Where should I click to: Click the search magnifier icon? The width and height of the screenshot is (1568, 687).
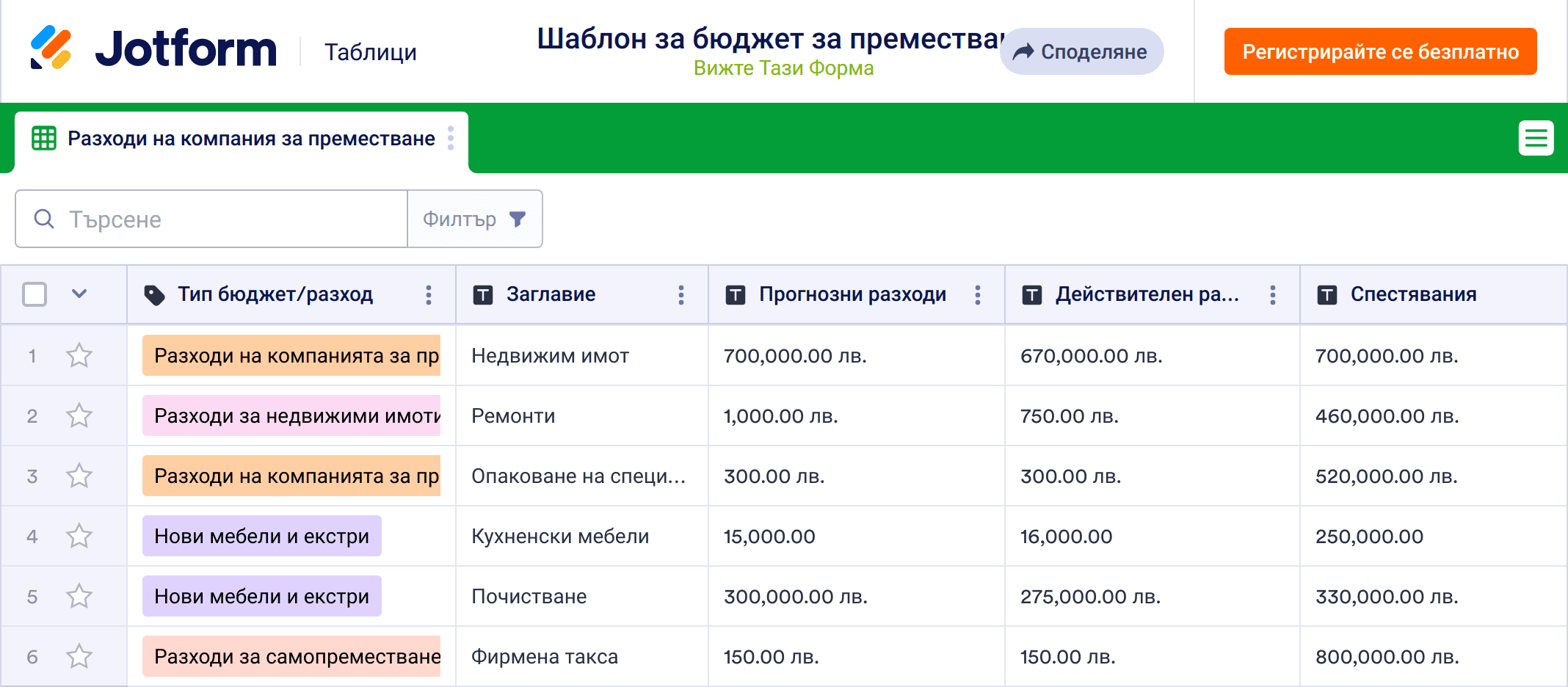point(44,219)
